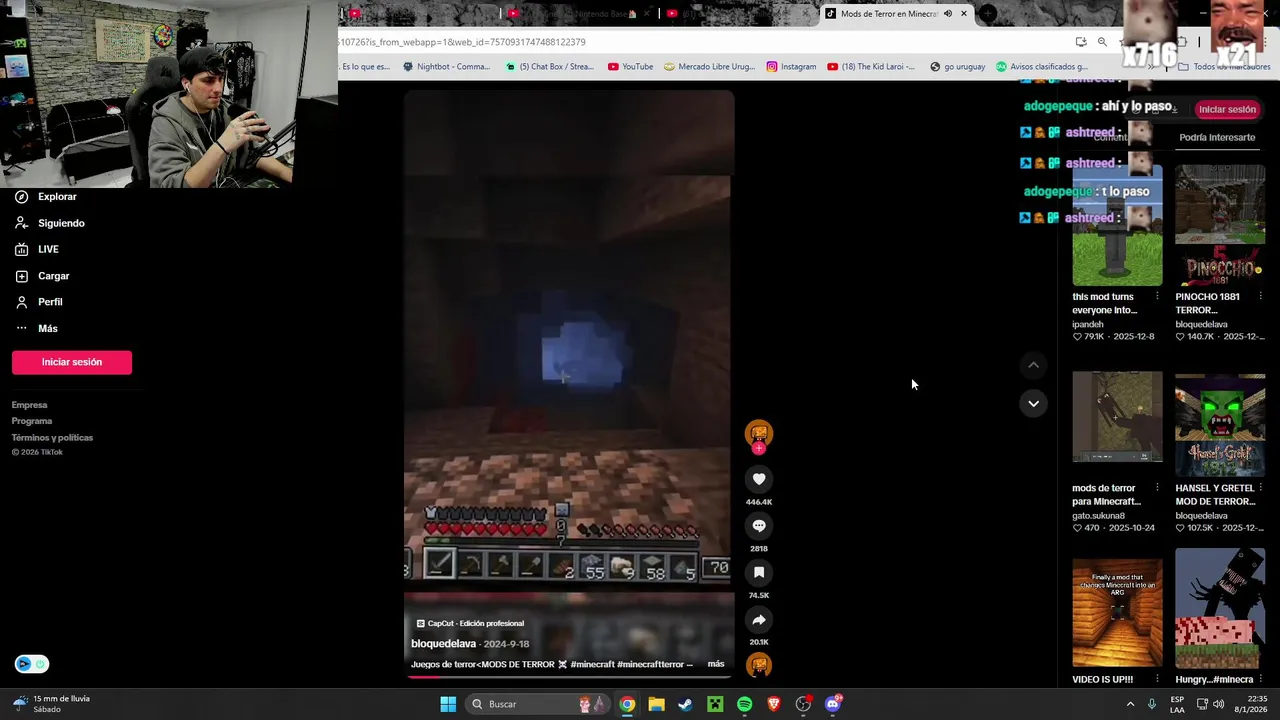Screen dimensions: 1280x720
Task: Mute the tab via its speaker icon
Action: [948, 14]
